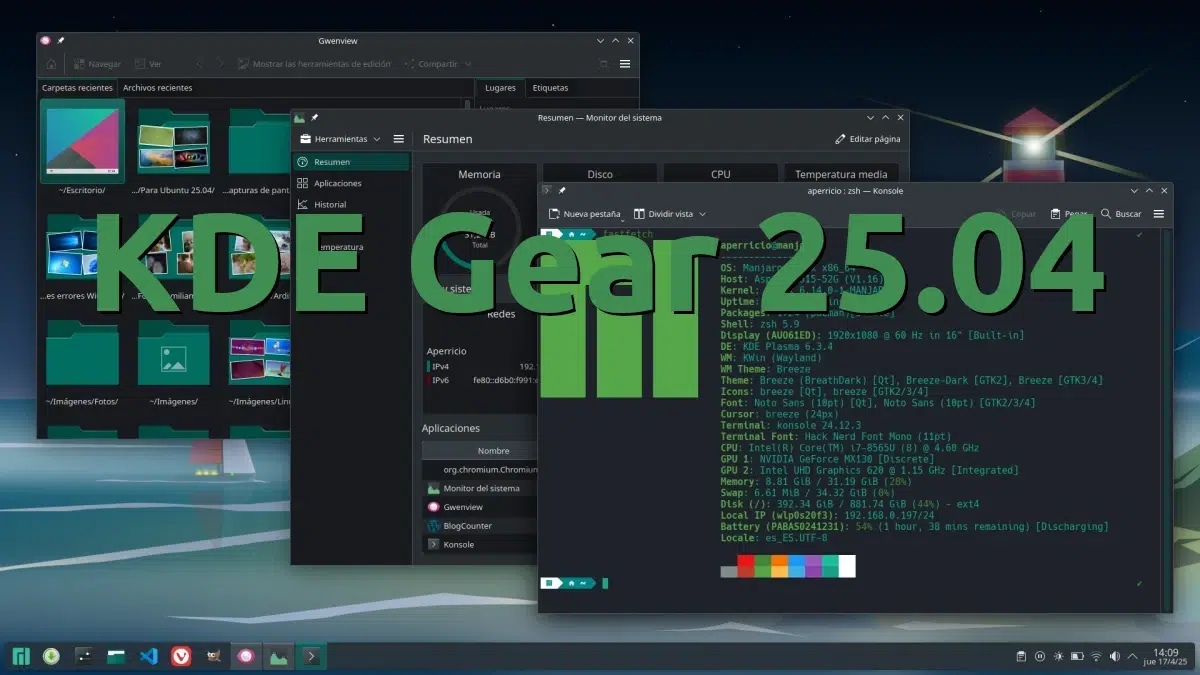Open the Gwenview hamburger menu
The height and width of the screenshot is (675, 1200).
pos(625,64)
